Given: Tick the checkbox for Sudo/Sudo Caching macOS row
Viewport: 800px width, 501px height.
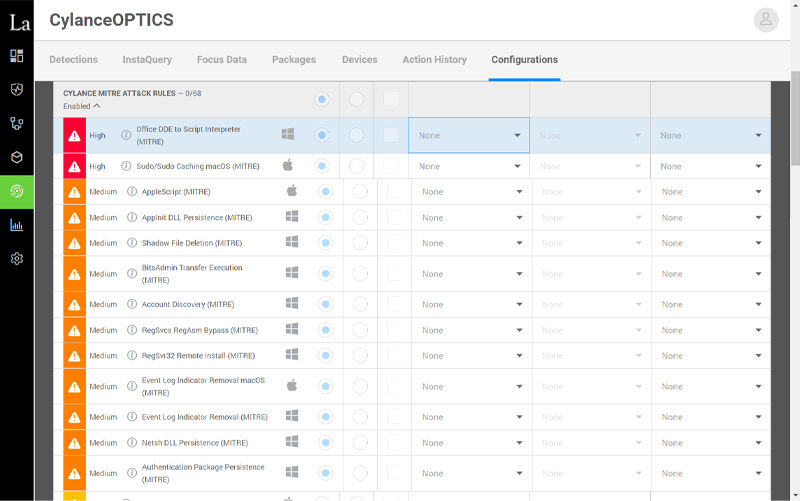Looking at the screenshot, I should [391, 166].
